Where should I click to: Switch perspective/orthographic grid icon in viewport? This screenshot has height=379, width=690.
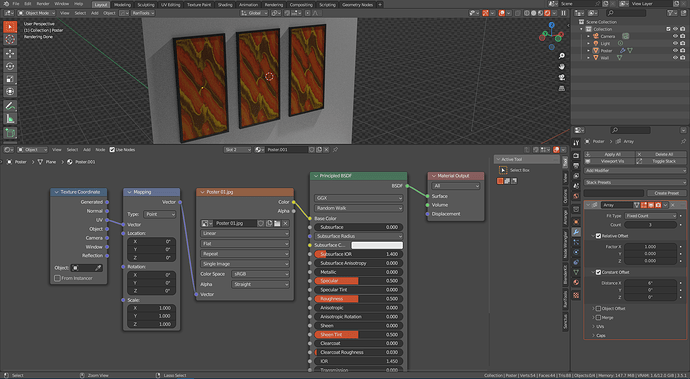pyautogui.click(x=562, y=88)
